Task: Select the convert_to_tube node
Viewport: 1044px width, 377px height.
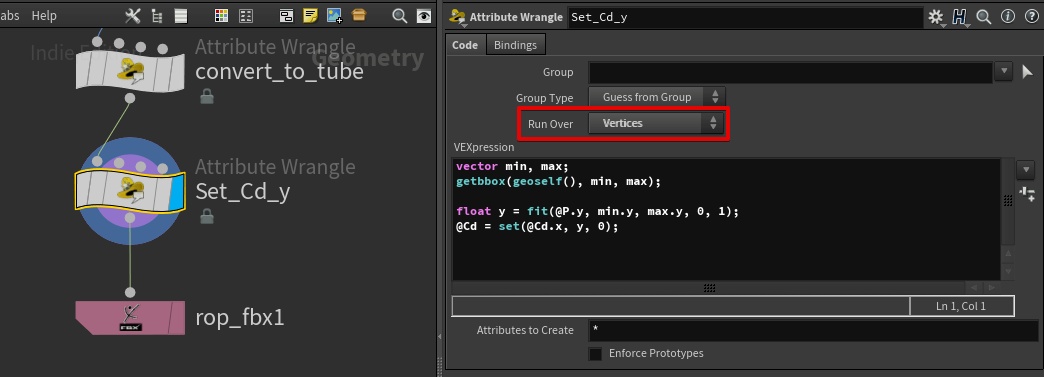Action: point(130,71)
